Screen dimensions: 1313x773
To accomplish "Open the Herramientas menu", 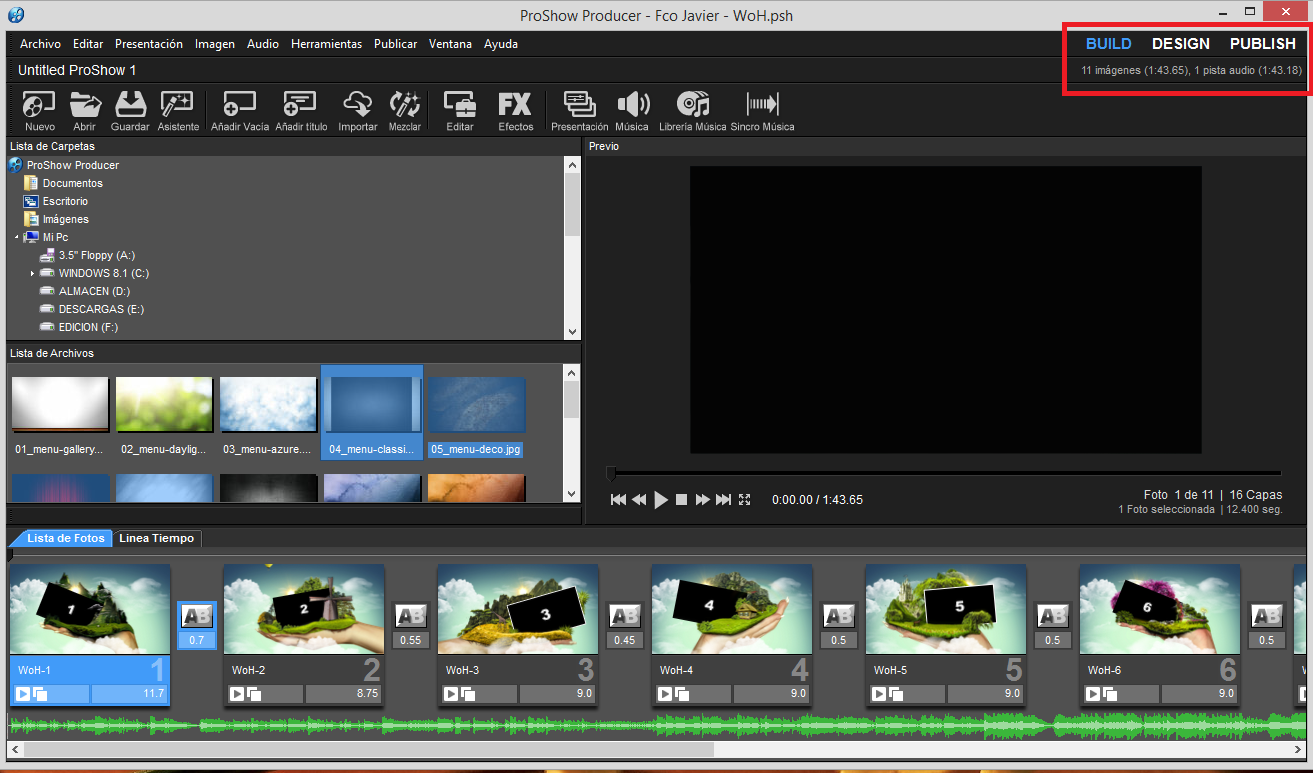I will click(x=327, y=44).
